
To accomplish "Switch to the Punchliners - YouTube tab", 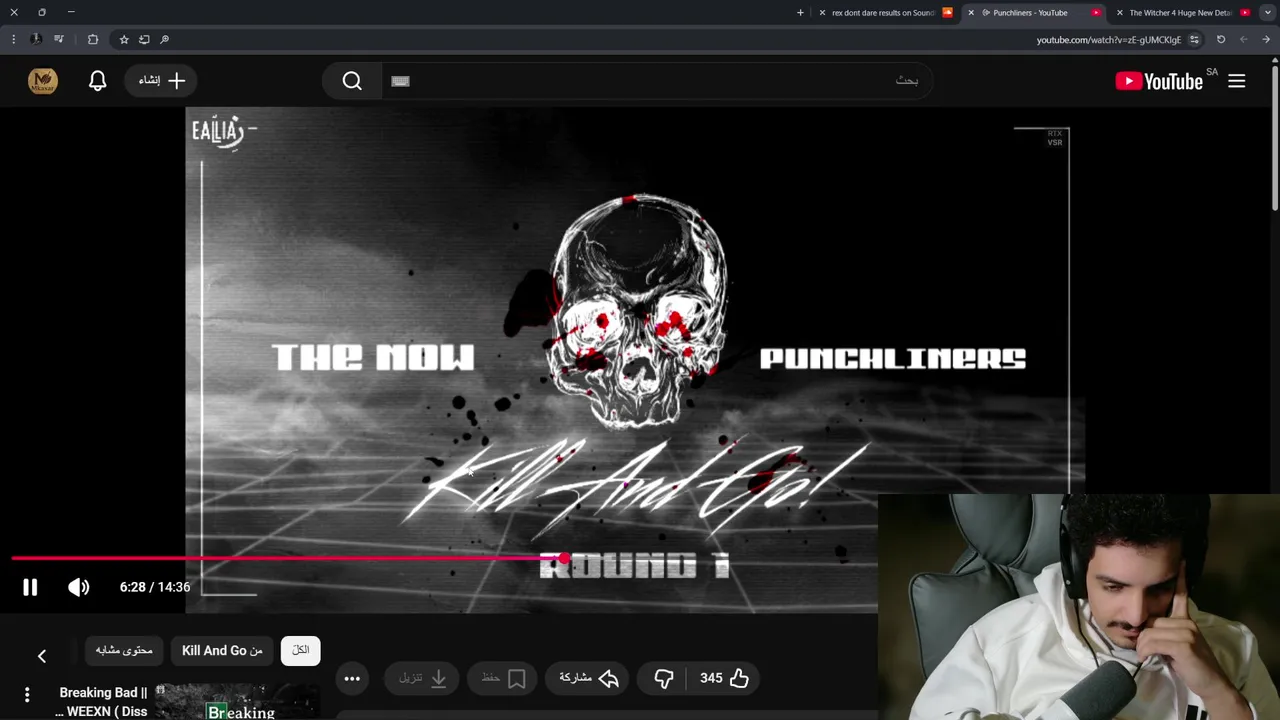I will [x=1036, y=13].
